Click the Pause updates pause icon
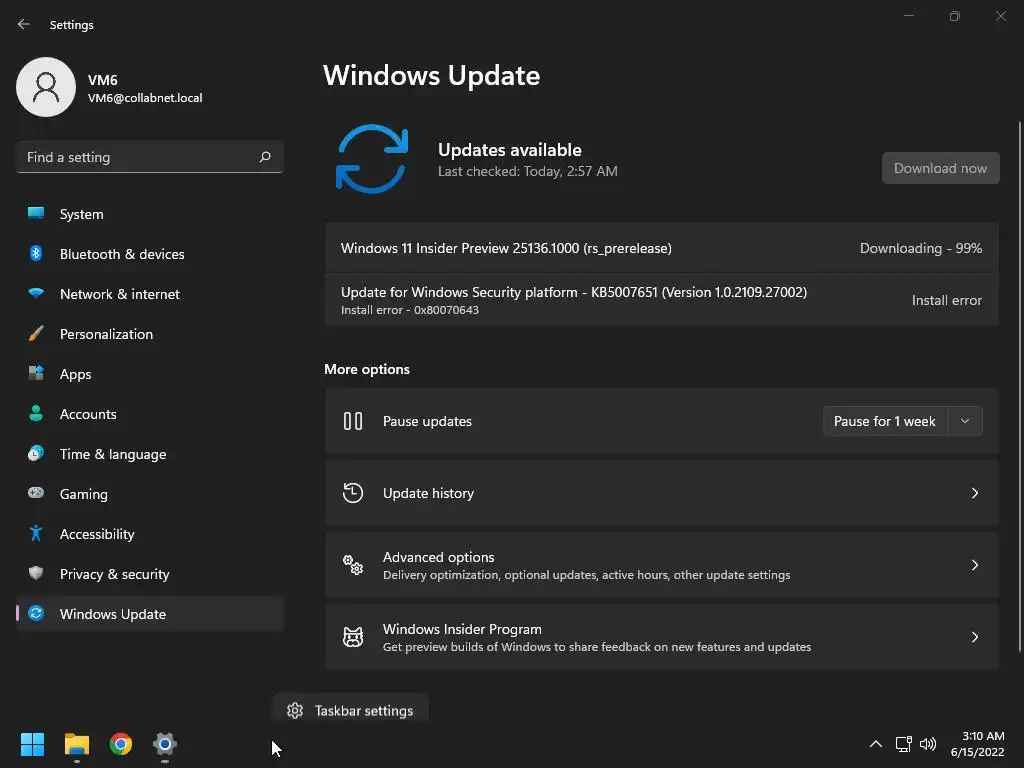 click(x=353, y=421)
